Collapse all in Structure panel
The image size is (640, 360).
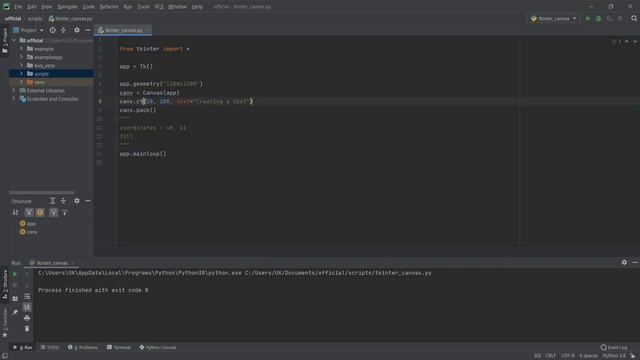click(x=63, y=201)
